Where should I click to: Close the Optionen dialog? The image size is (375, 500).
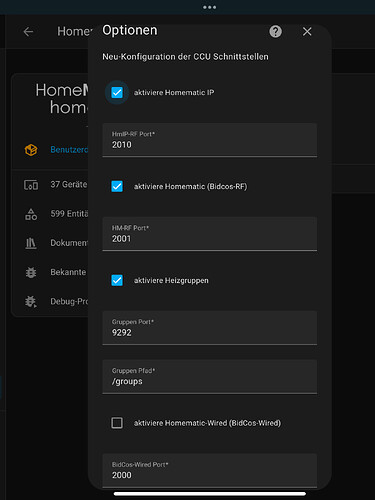307,32
